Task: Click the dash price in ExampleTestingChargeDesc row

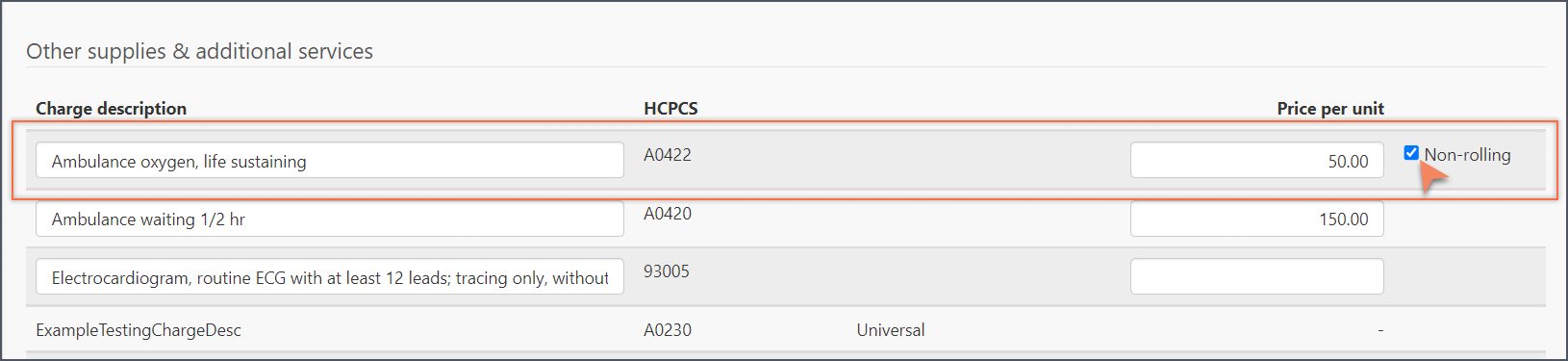Action: (x=1380, y=330)
